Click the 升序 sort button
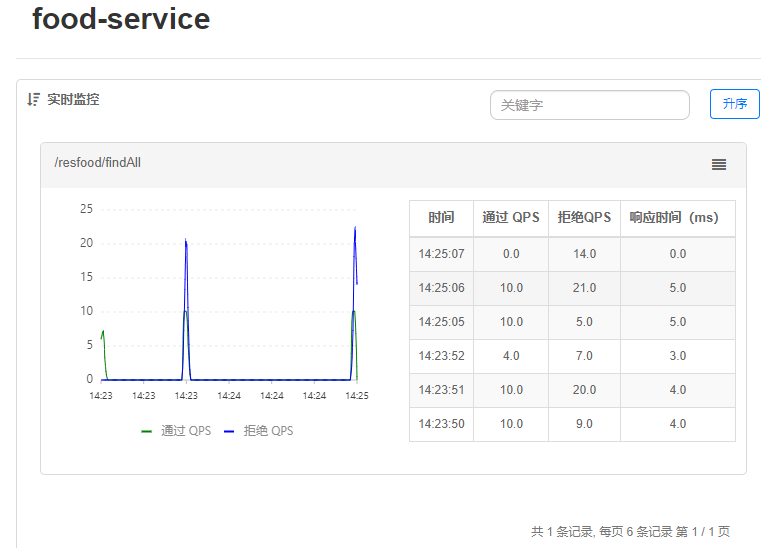The width and height of the screenshot is (761, 548). [734, 104]
